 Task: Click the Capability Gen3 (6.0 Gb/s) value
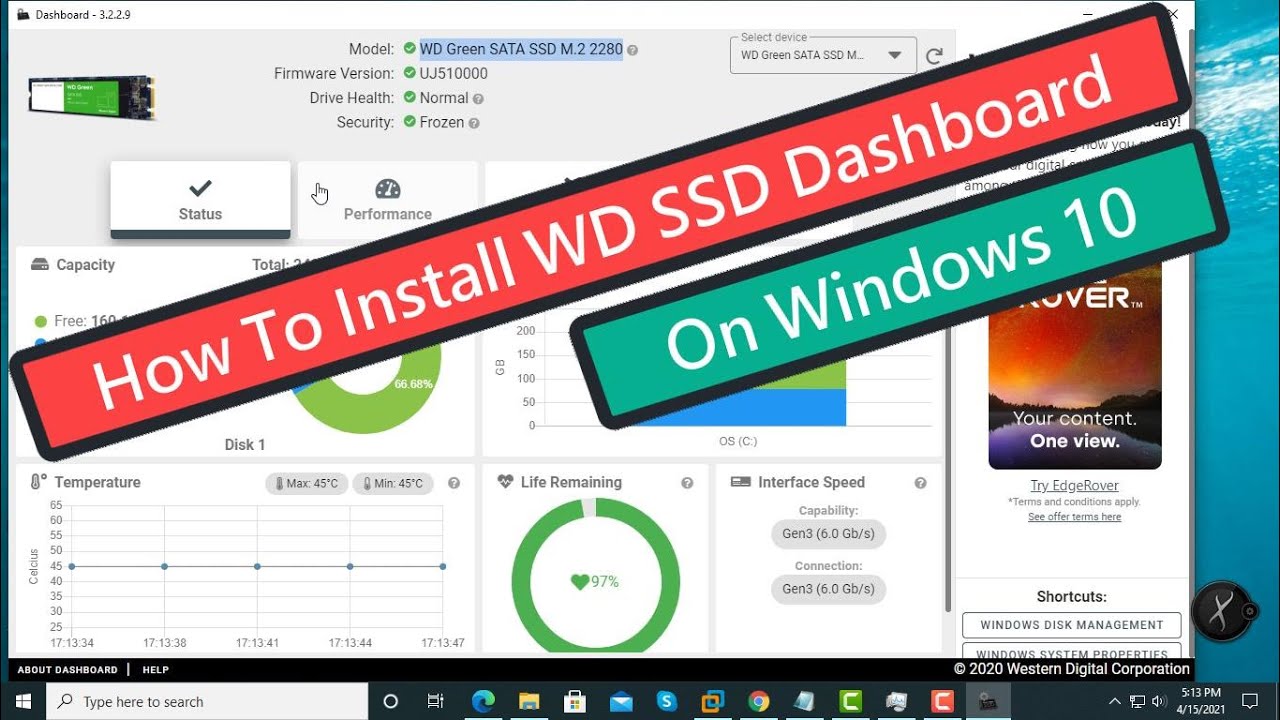829,534
